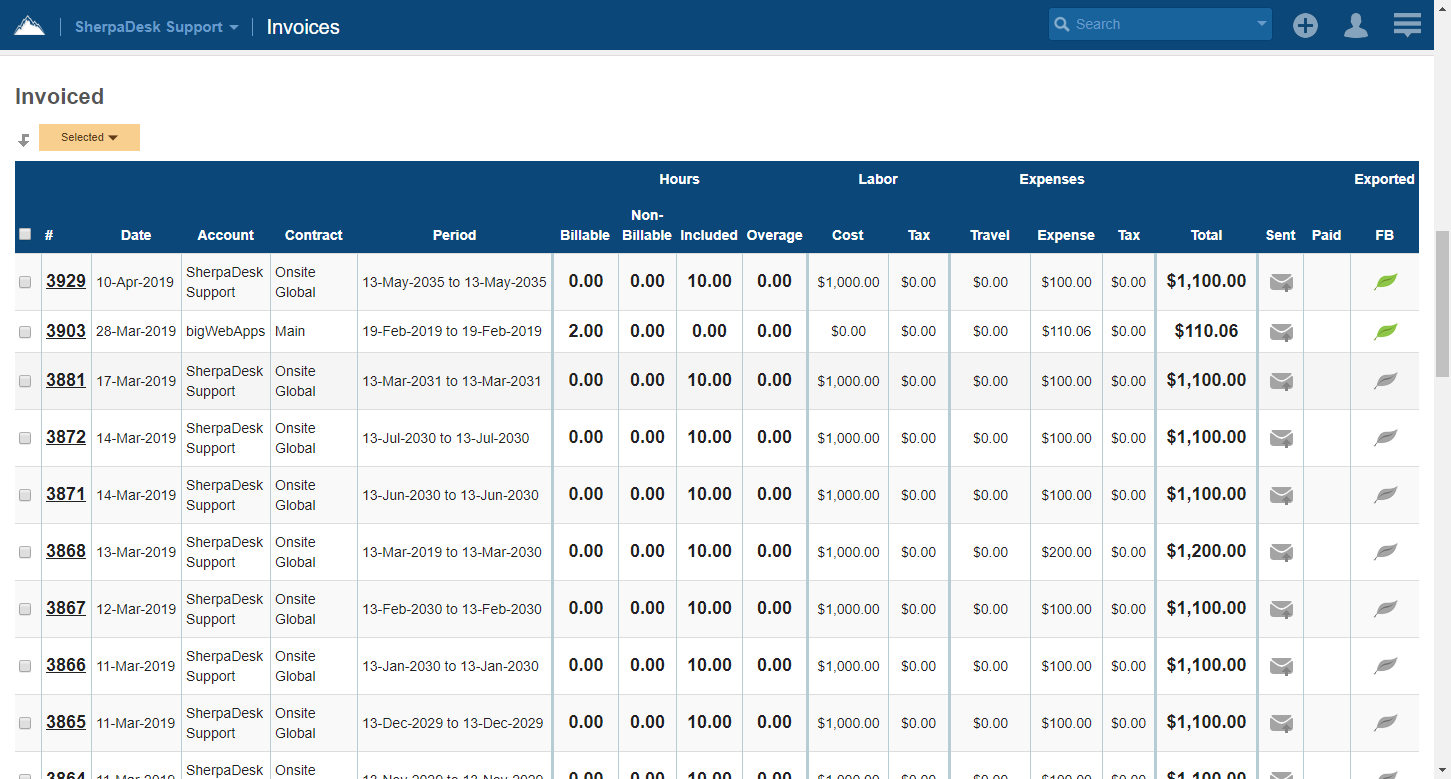Open the add new plus icon

coord(1305,26)
